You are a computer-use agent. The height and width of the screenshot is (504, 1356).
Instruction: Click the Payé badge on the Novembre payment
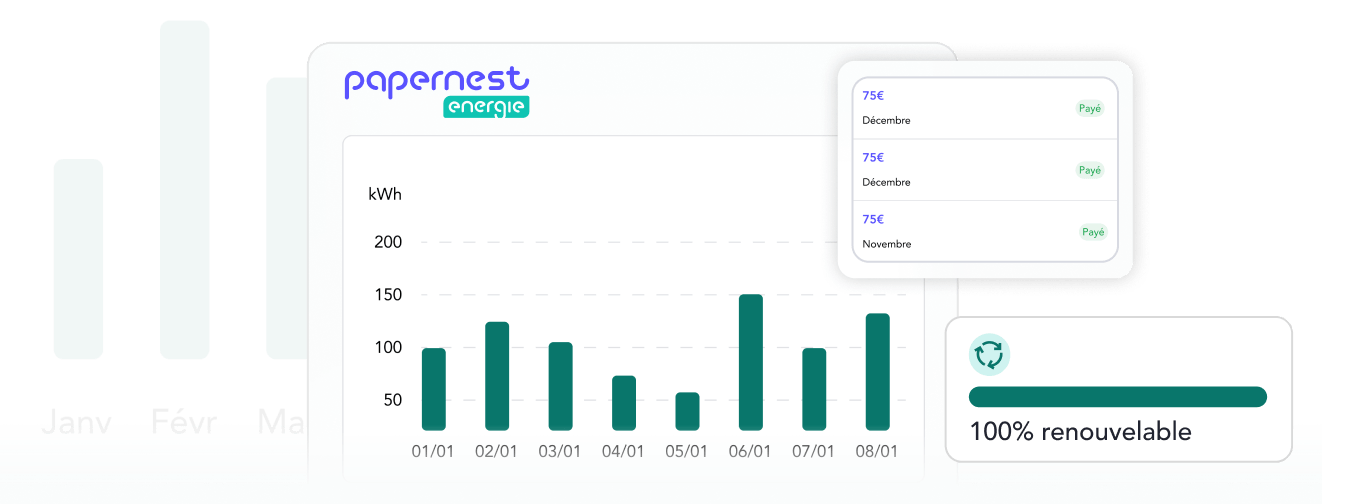(1093, 232)
